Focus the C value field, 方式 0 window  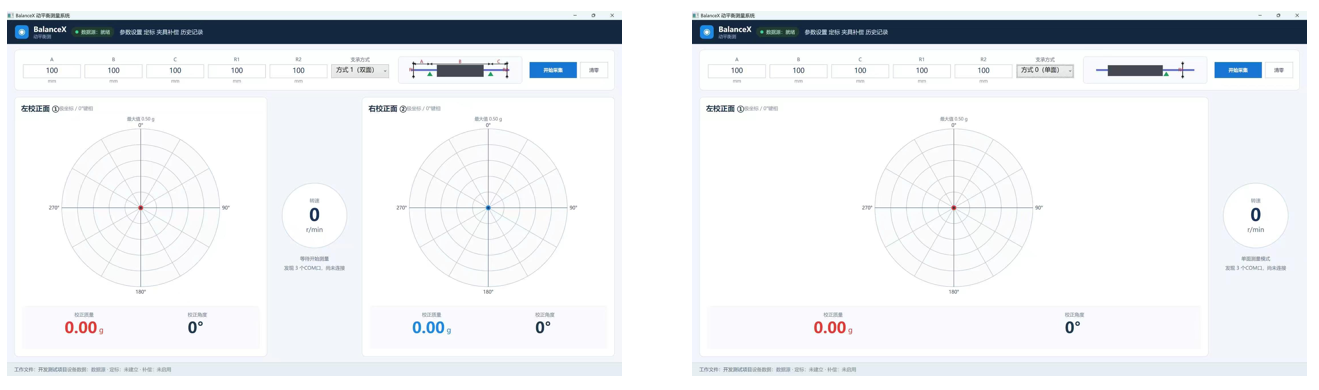pos(860,71)
